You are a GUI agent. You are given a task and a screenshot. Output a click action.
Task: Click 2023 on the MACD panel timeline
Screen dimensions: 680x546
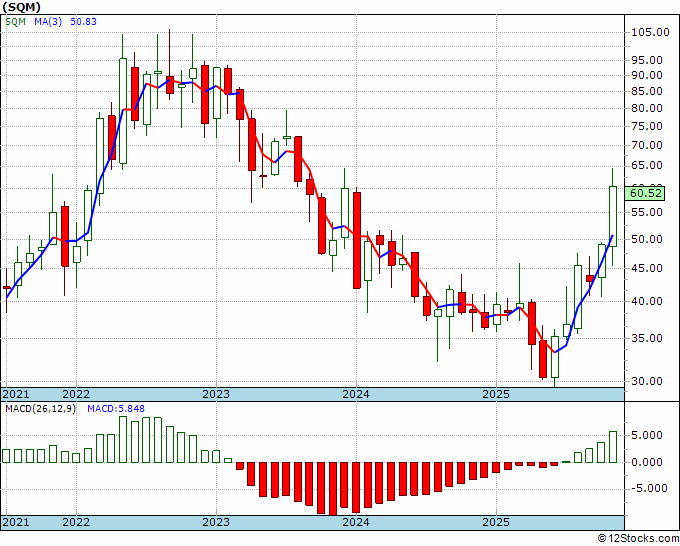click(x=216, y=522)
